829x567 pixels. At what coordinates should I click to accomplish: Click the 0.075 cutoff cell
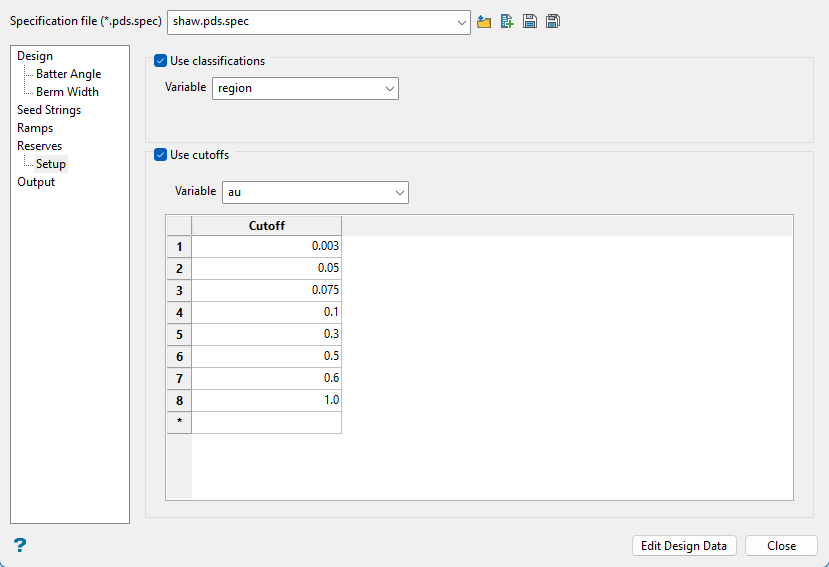pos(266,290)
